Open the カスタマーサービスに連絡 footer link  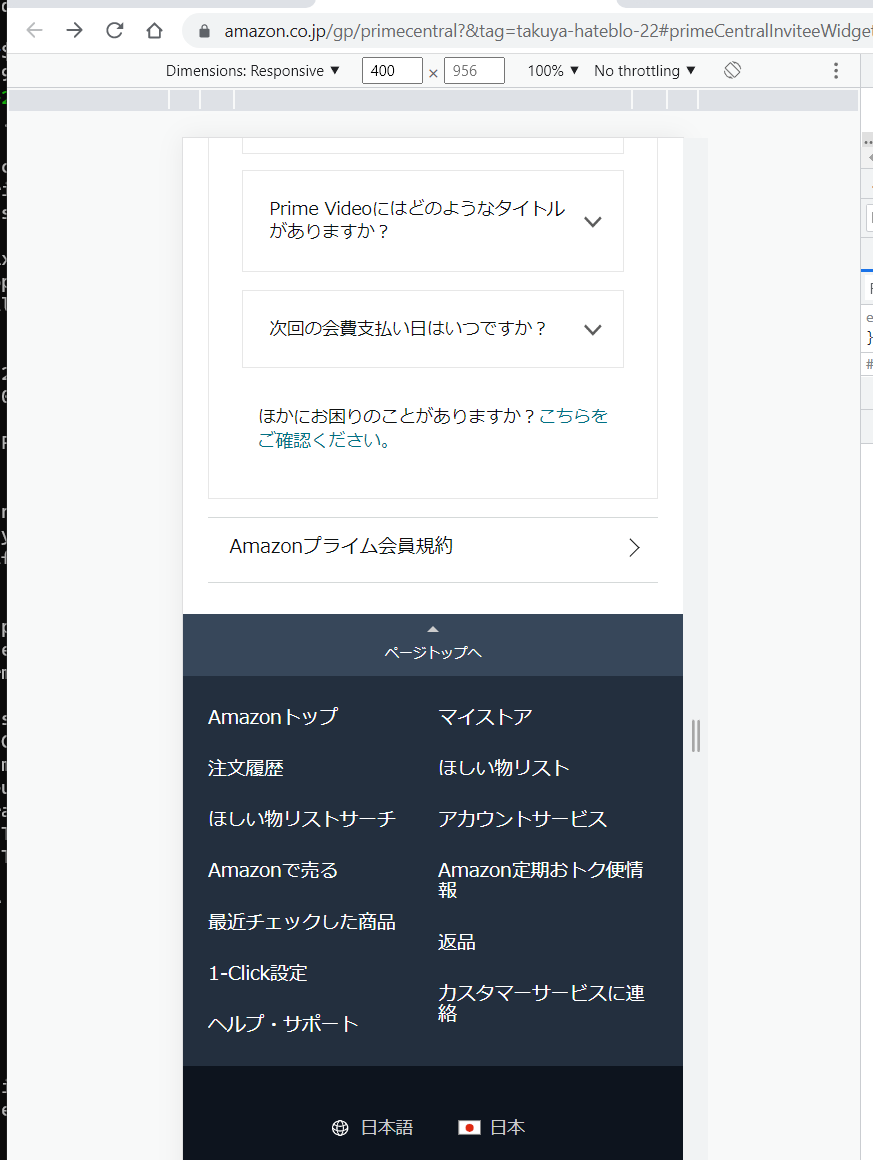click(541, 1002)
